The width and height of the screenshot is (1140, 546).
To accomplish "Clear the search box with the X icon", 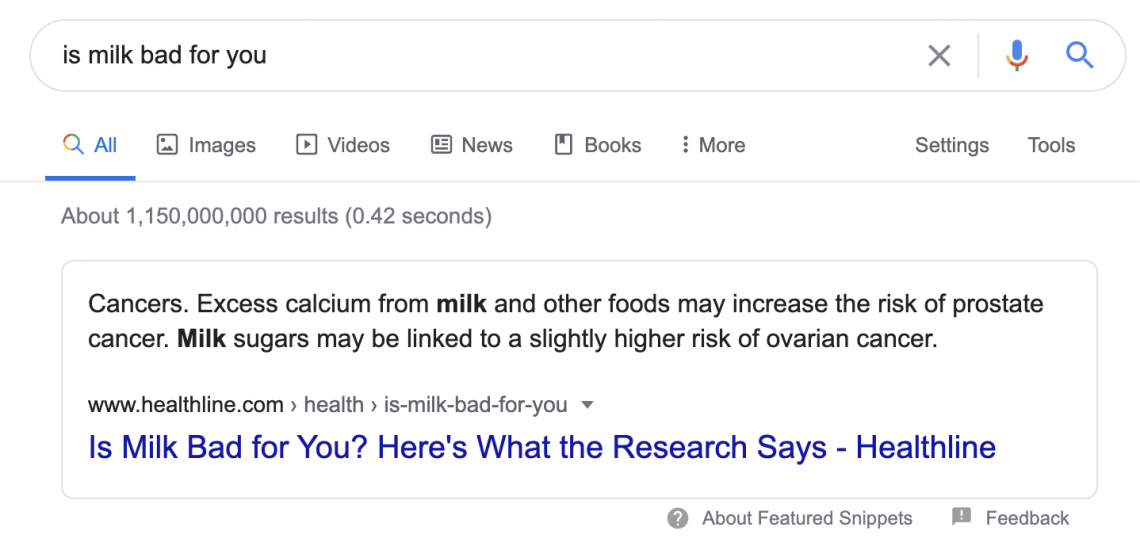I will pos(939,55).
